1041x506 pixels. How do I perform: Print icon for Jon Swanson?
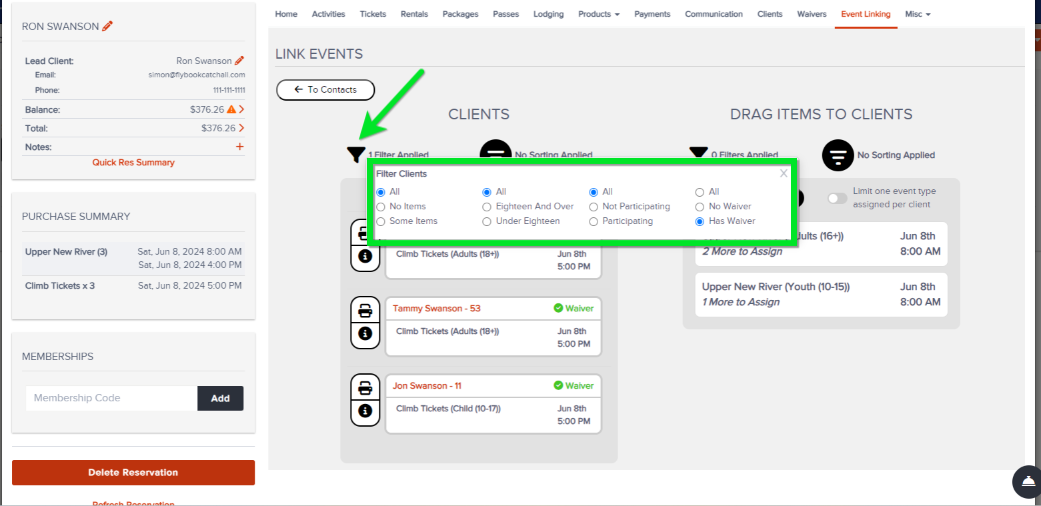click(x=365, y=387)
